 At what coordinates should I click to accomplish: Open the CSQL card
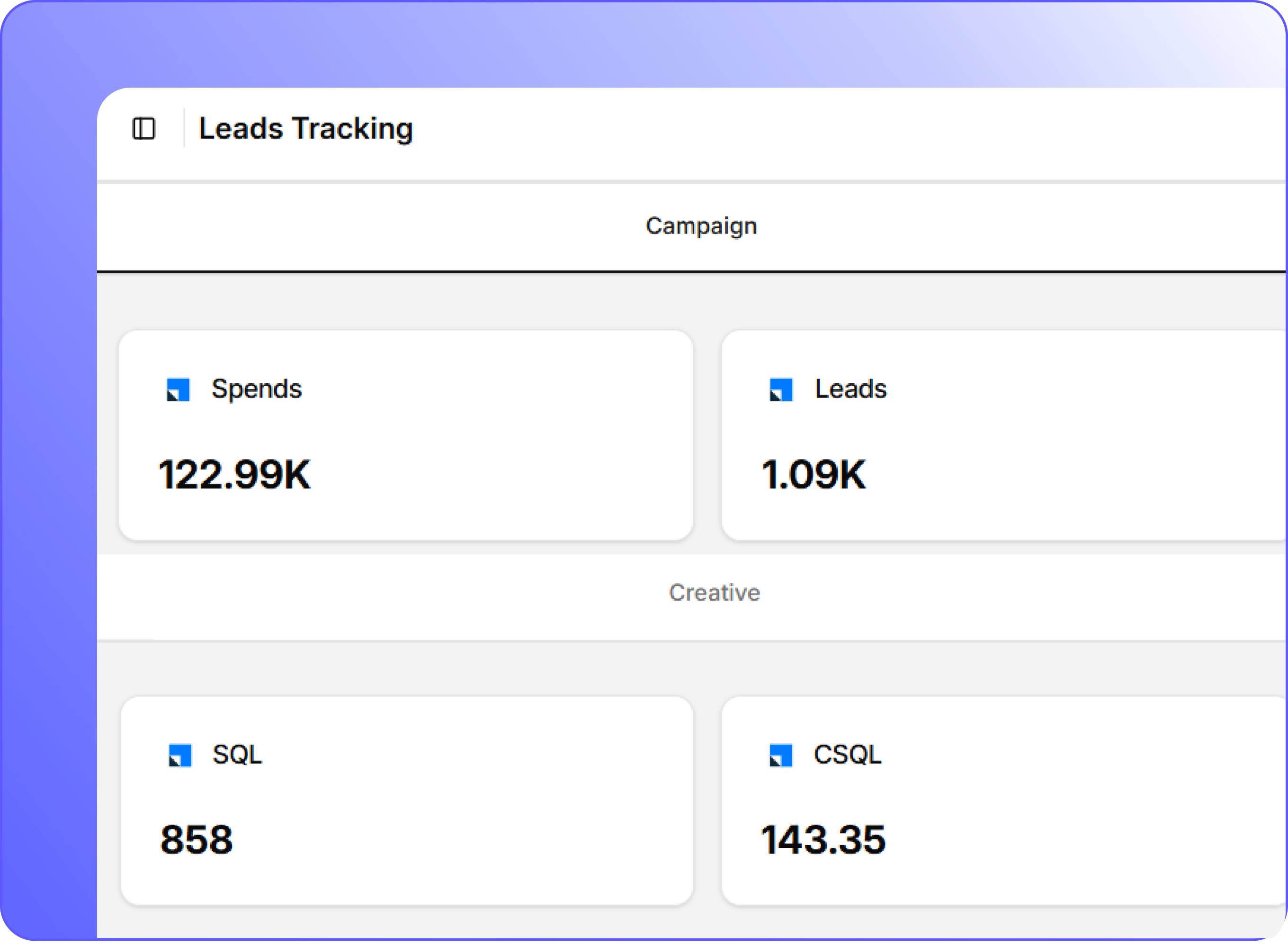pyautogui.click(x=1006, y=798)
